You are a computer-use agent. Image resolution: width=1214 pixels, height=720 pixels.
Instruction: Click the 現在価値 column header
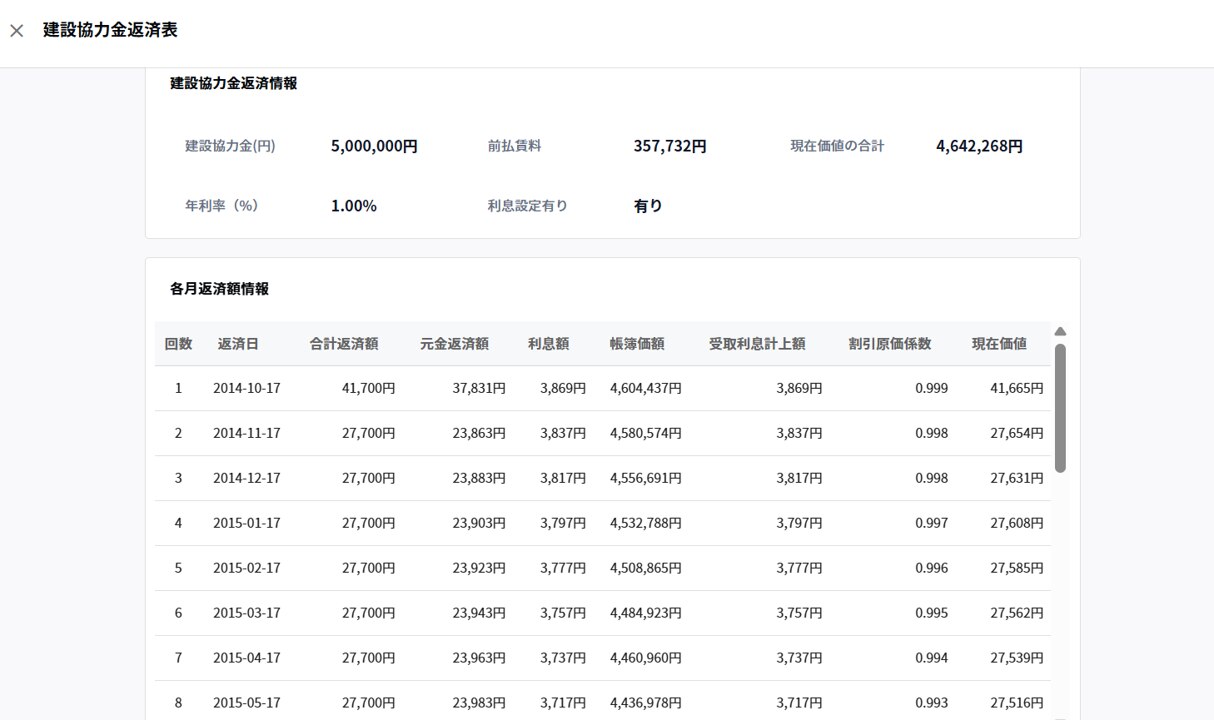click(999, 344)
